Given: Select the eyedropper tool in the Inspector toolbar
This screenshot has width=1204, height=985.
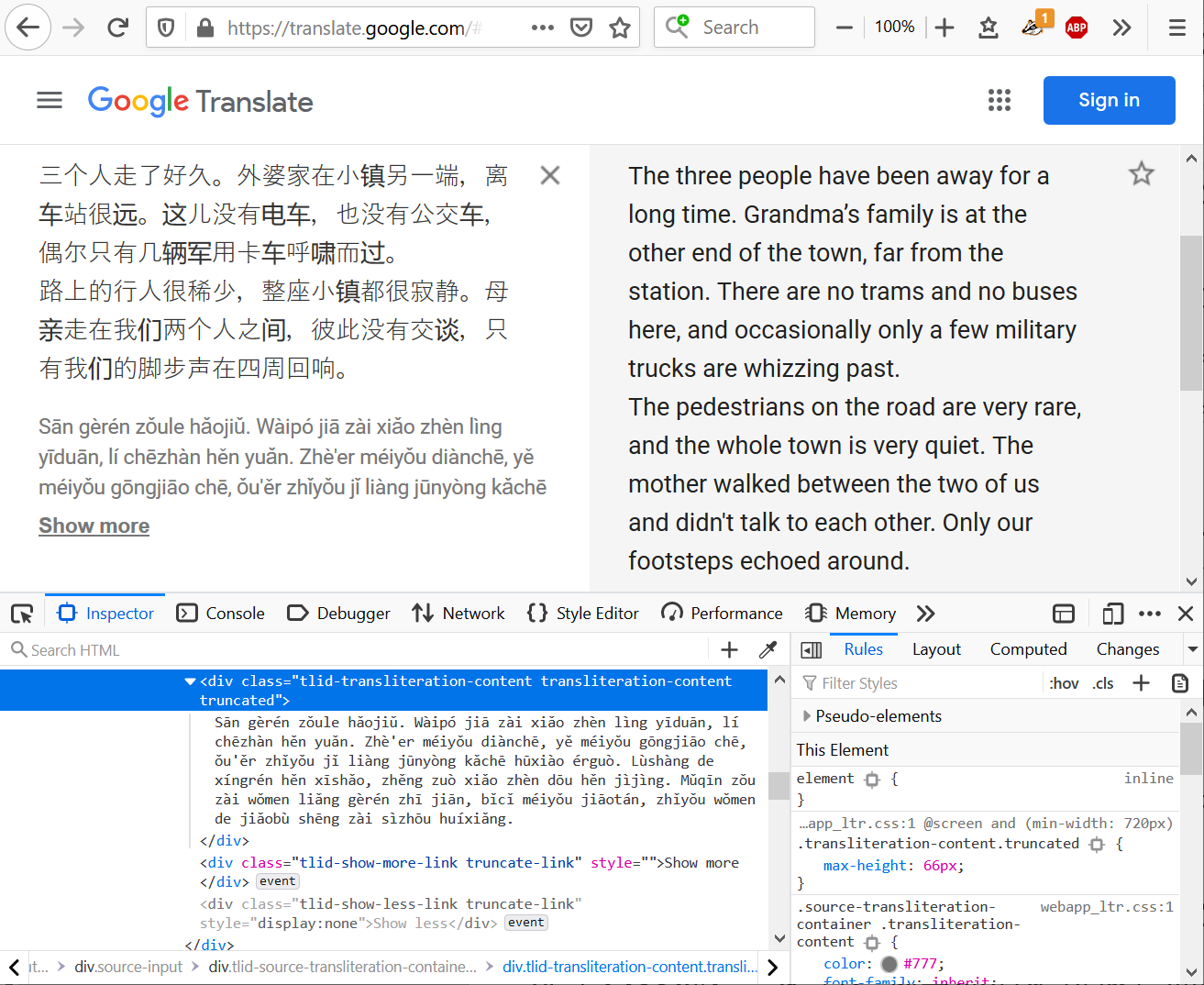Looking at the screenshot, I should tap(768, 649).
